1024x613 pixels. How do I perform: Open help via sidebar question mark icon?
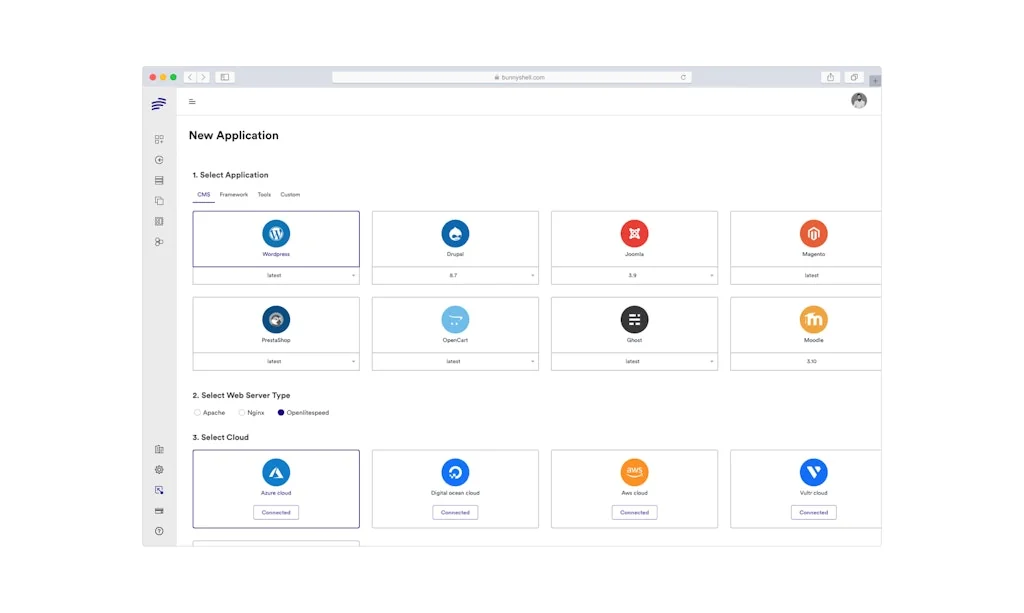tap(159, 531)
